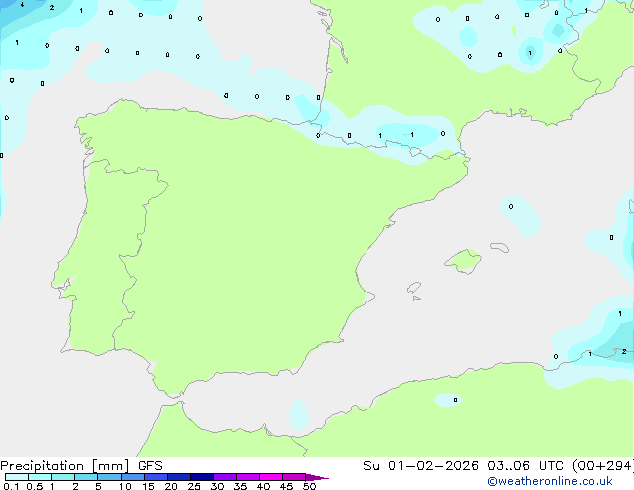This screenshot has height=490, width=634.
Task: Click the "0.5" legend scale label
Action: coord(35,486)
